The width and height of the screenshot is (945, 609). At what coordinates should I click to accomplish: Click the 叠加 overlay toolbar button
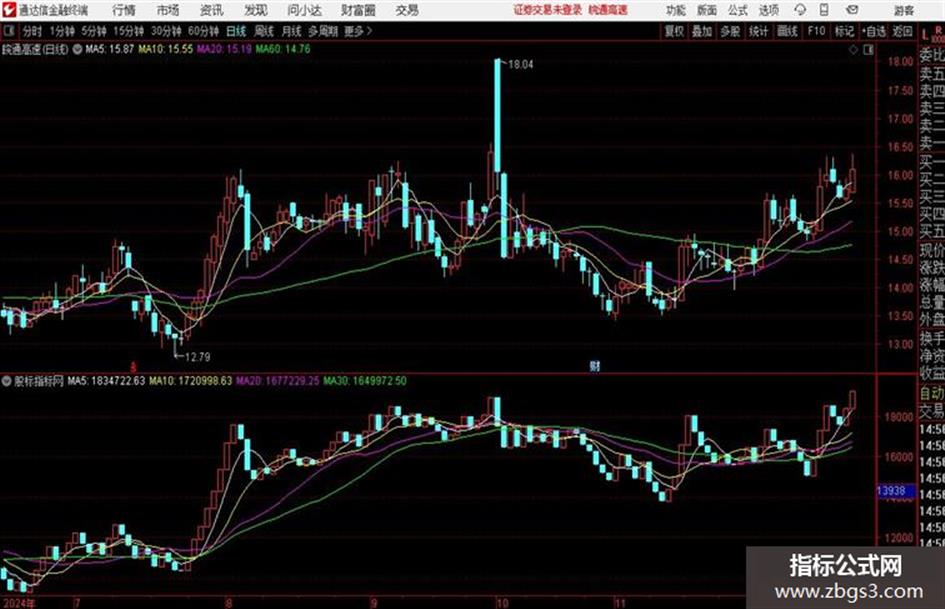[x=702, y=31]
